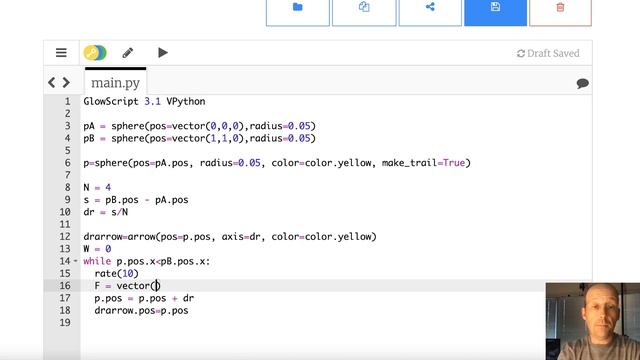Screen dimensions: 640x360
Task: Click the 'pA = sphere' line
Action: tap(200, 126)
